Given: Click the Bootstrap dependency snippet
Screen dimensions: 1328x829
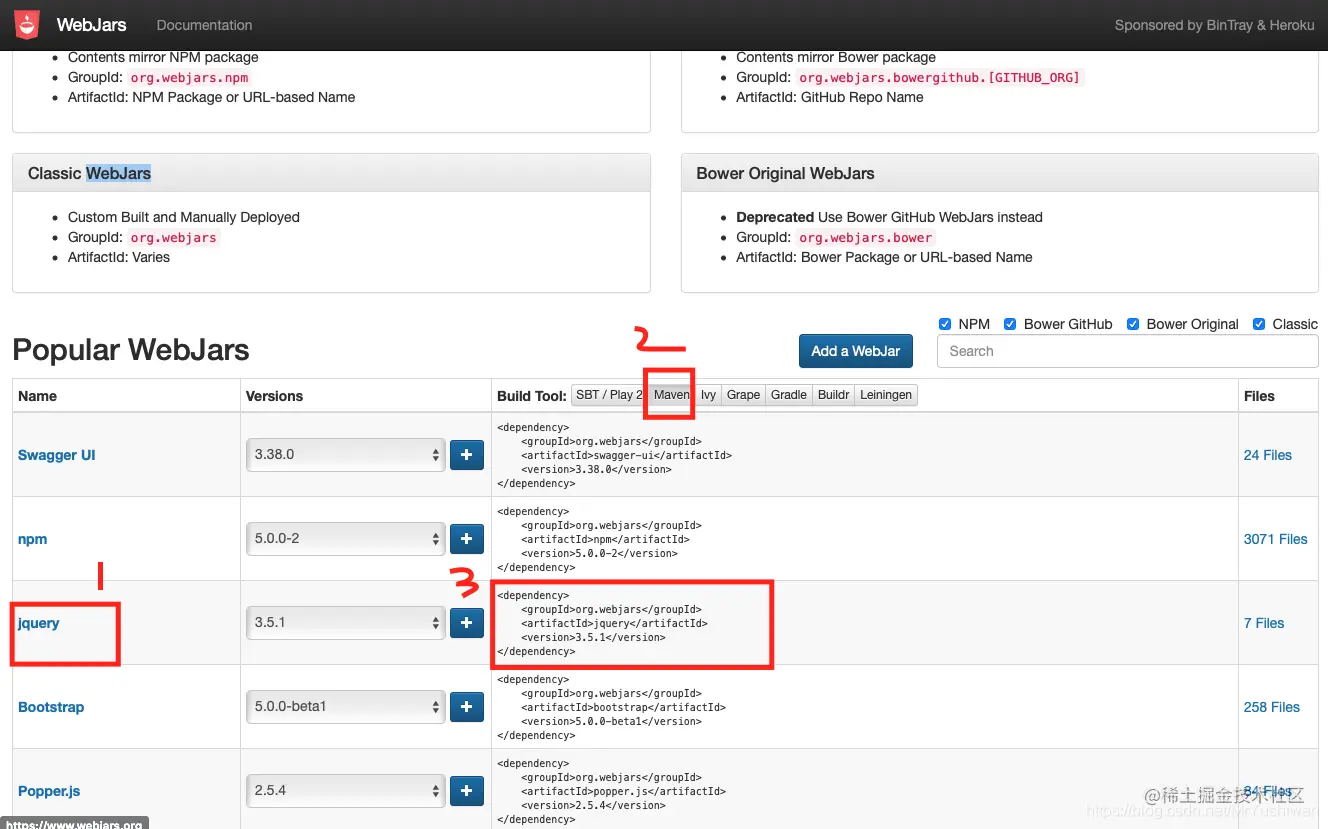Looking at the screenshot, I should pyautogui.click(x=611, y=707).
